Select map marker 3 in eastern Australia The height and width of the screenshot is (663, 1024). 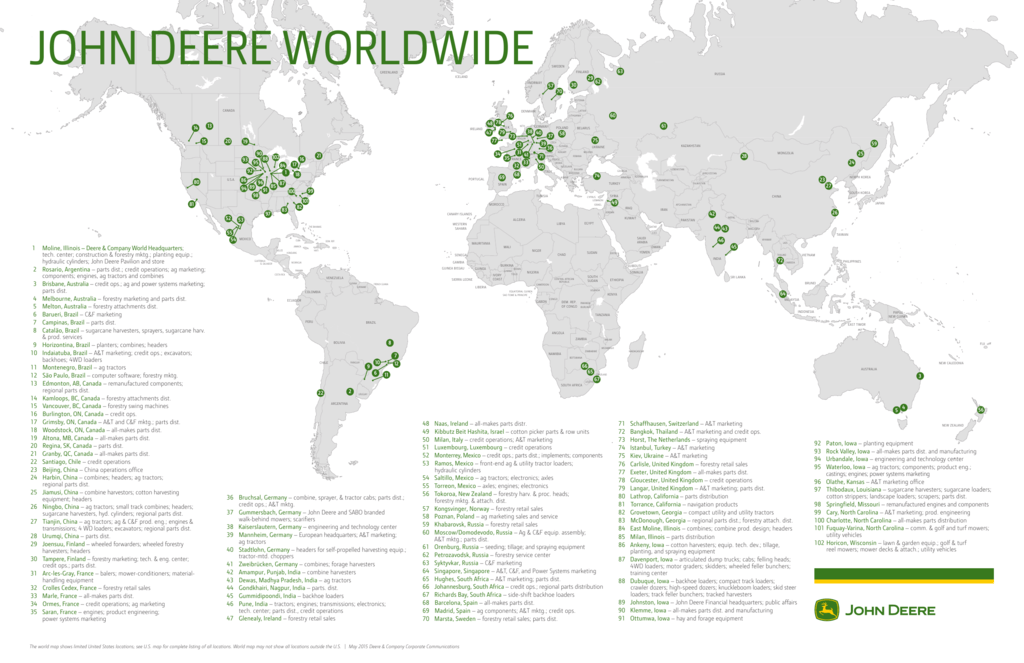tap(920, 376)
